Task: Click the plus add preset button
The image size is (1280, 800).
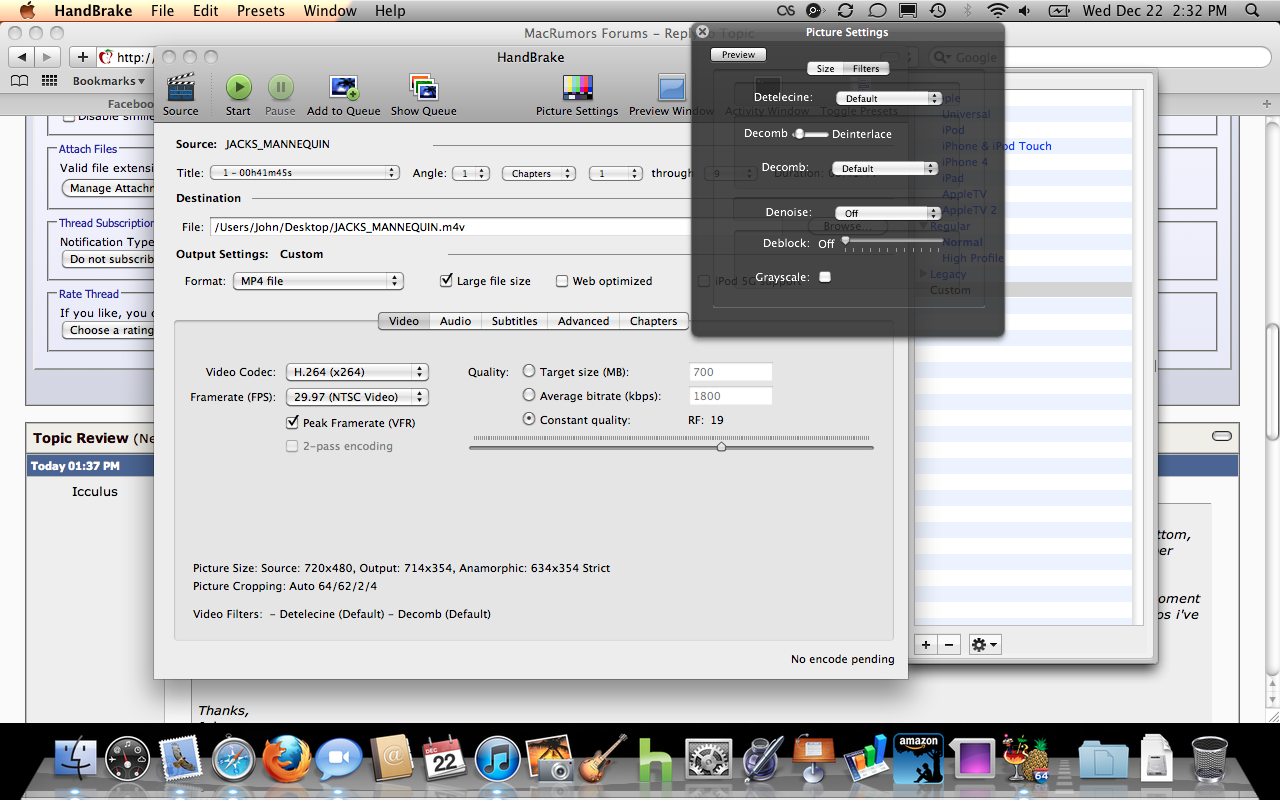Action: [926, 645]
